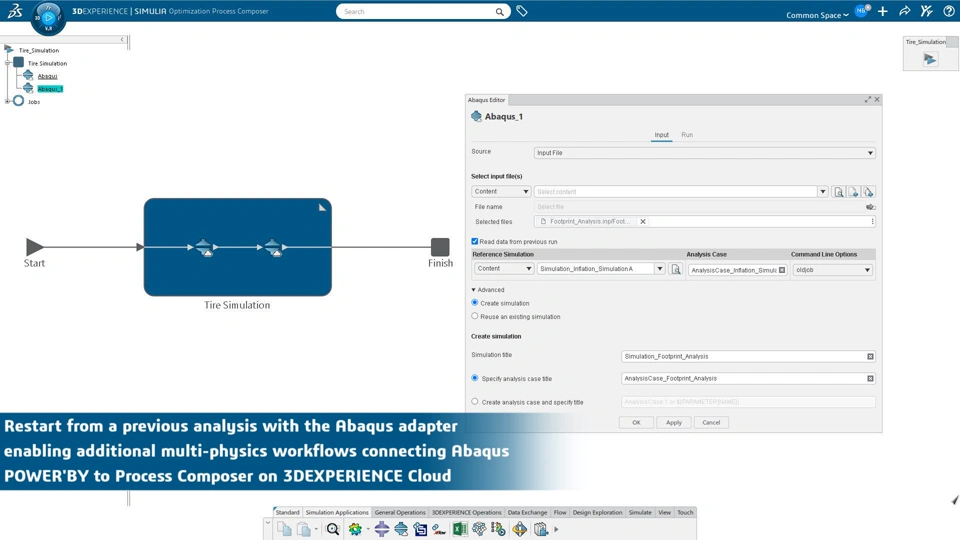Open 3DEXPERIENCE Operations toolbar tab
This screenshot has height=540, width=960.
(467, 512)
